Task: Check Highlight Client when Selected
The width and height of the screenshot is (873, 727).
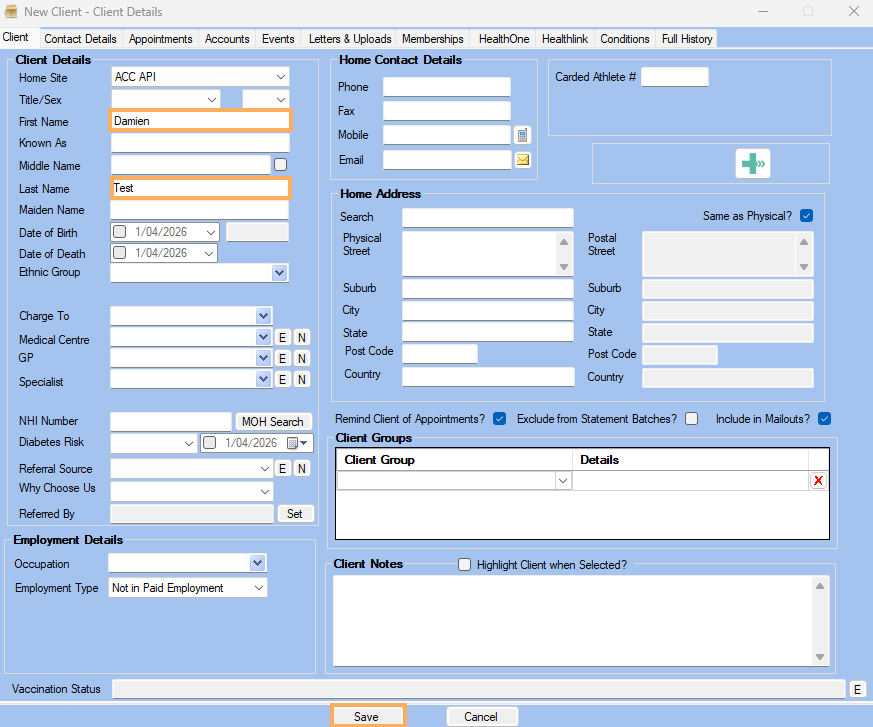Action: tap(464, 564)
